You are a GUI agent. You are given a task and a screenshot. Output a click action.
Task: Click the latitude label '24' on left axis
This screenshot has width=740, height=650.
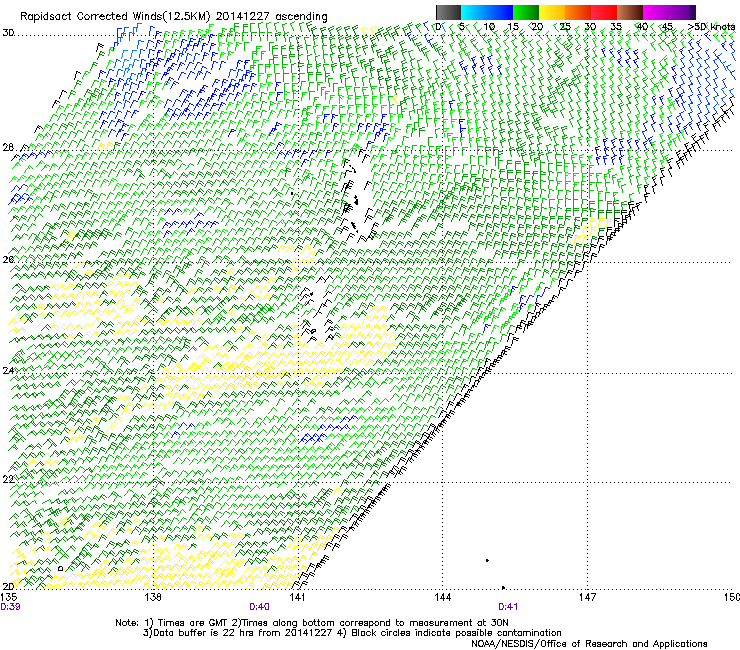click(8, 371)
